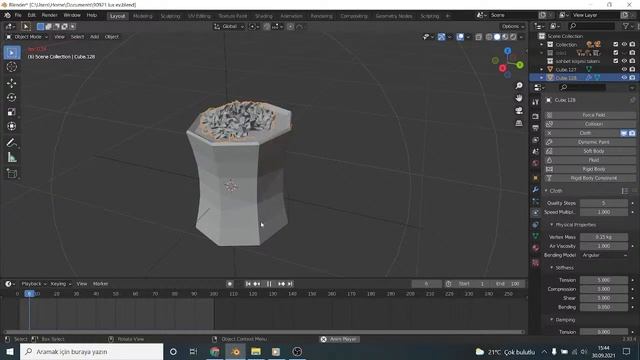
Task: Open the Material properties tab
Action: tap(536, 248)
